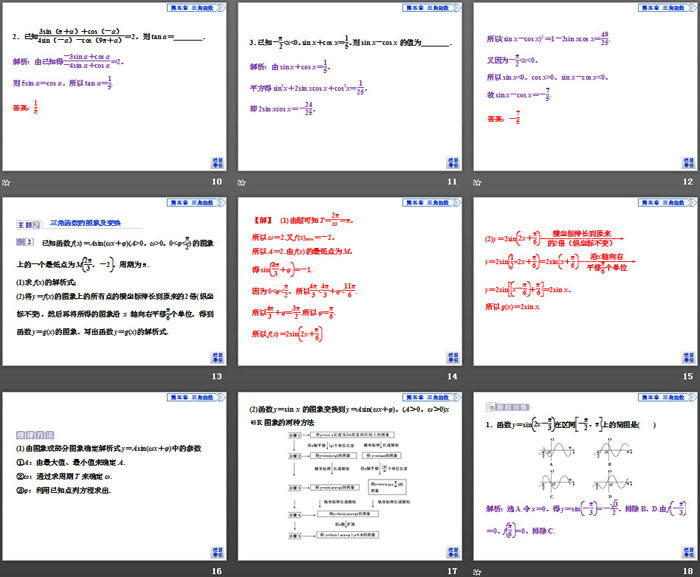Click blue corner button on slide 10
This screenshot has width=700, height=577.
[x=215, y=163]
